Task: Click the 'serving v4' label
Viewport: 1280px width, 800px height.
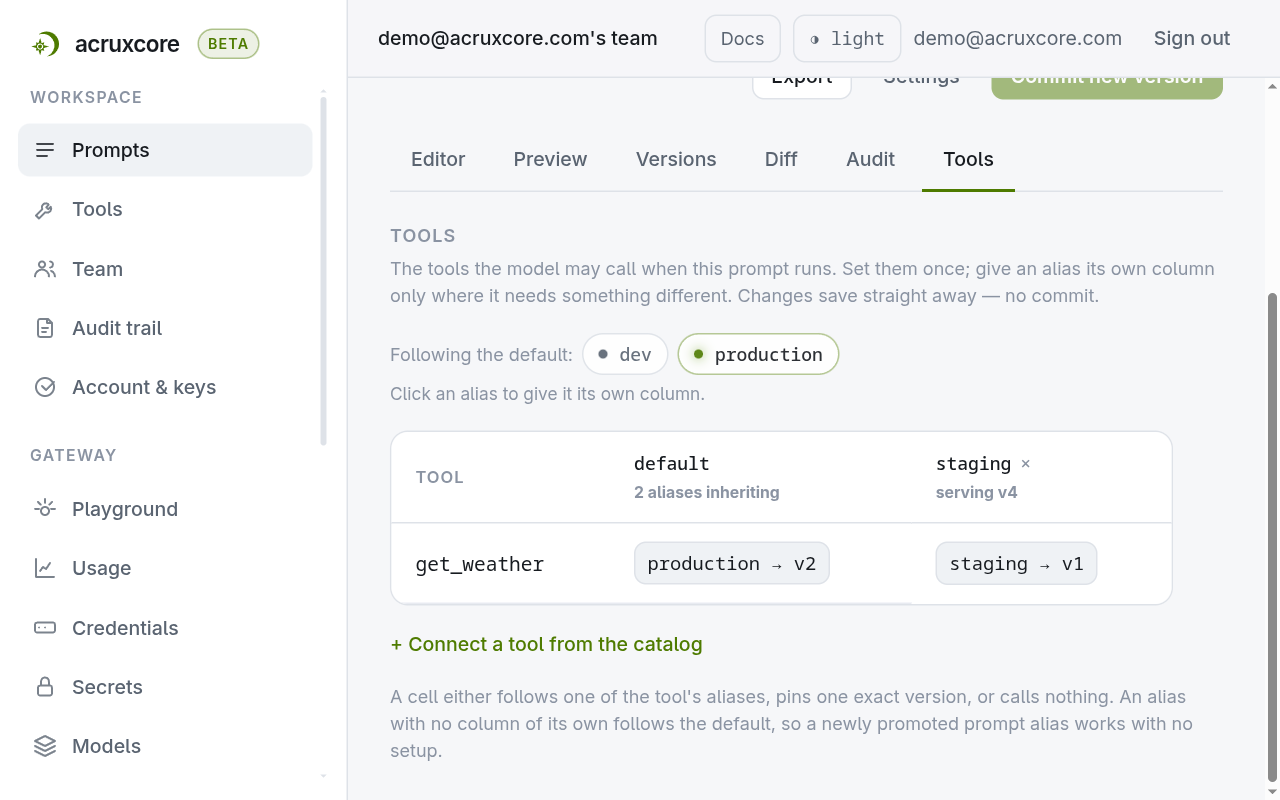Action: coord(976,492)
